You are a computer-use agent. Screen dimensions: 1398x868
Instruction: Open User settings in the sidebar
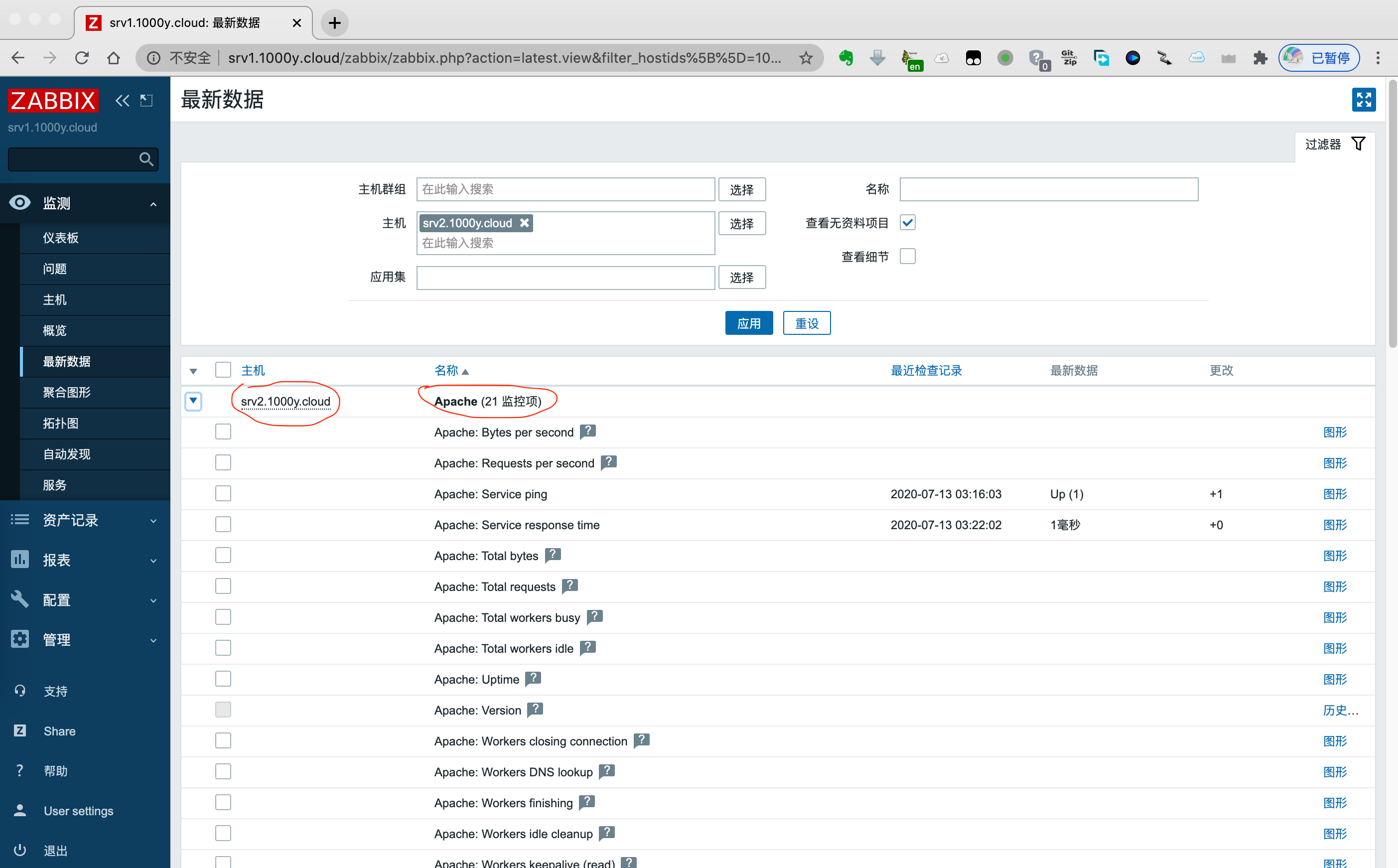coord(79,811)
